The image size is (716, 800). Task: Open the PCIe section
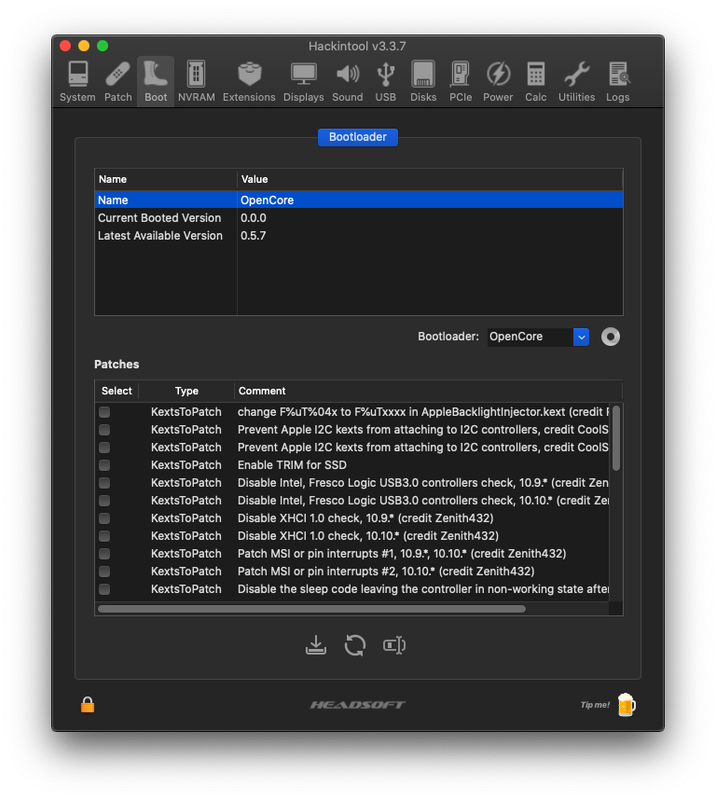click(460, 82)
